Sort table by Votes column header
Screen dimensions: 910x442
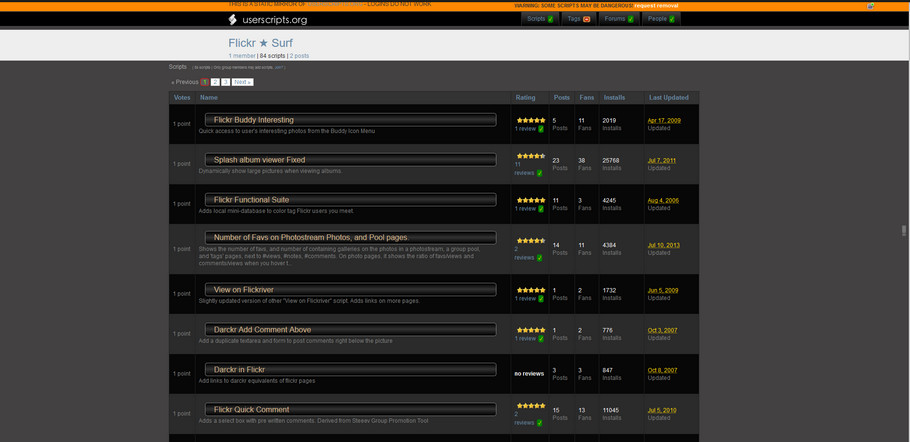click(182, 97)
